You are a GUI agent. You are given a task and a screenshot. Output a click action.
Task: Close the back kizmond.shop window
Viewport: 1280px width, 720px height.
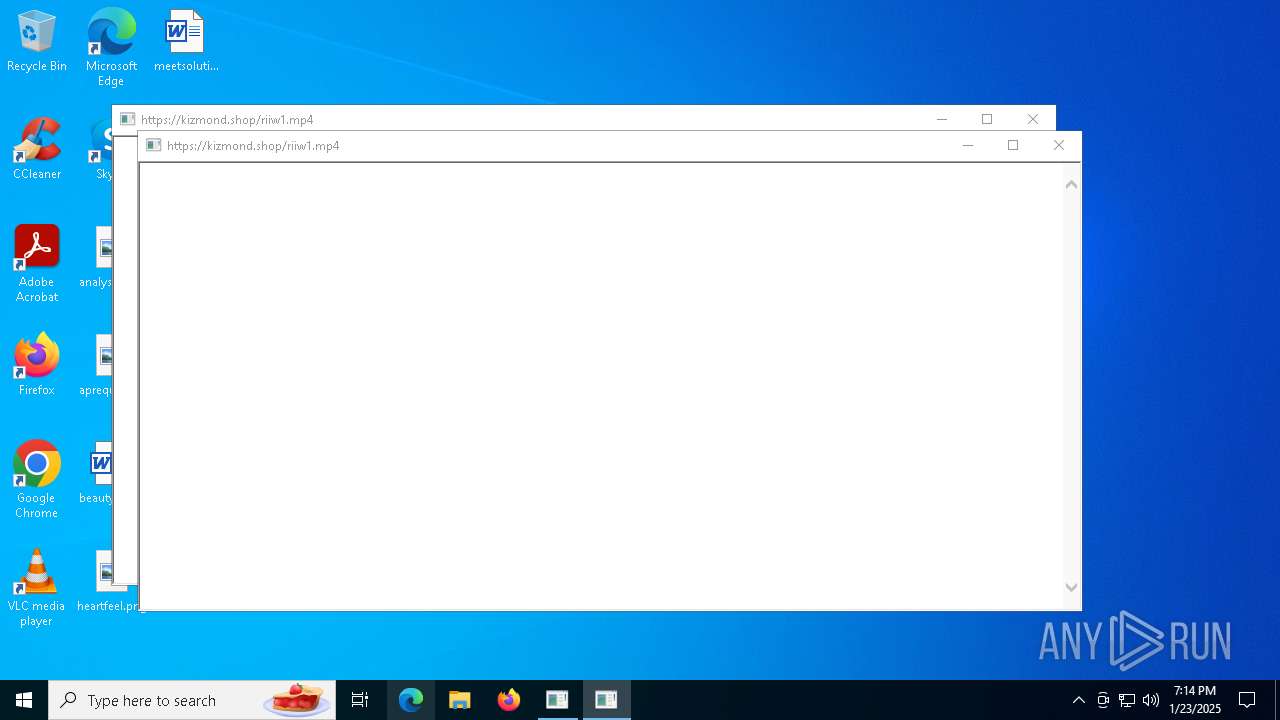tap(1033, 119)
